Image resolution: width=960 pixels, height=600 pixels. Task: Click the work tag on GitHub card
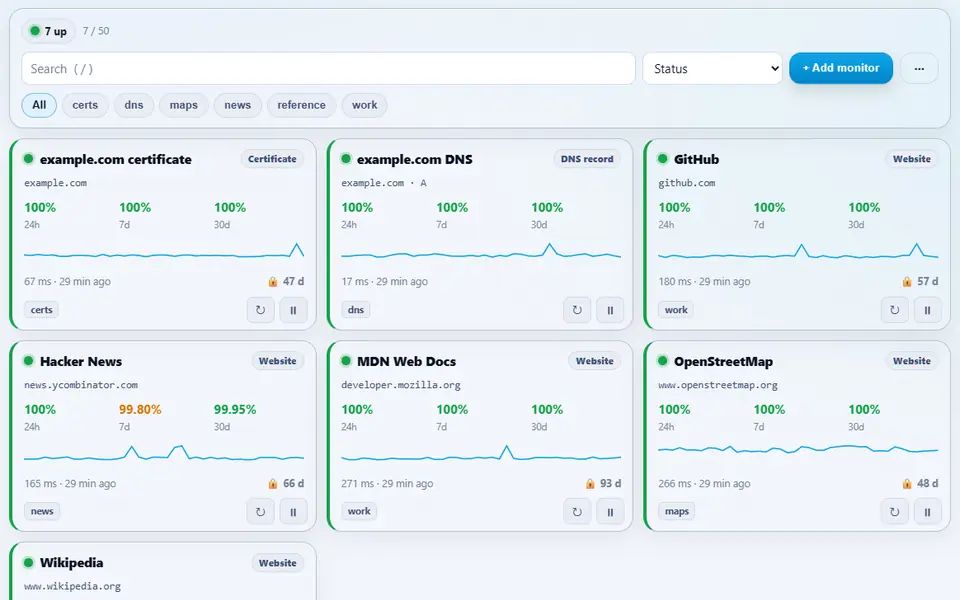tap(676, 310)
